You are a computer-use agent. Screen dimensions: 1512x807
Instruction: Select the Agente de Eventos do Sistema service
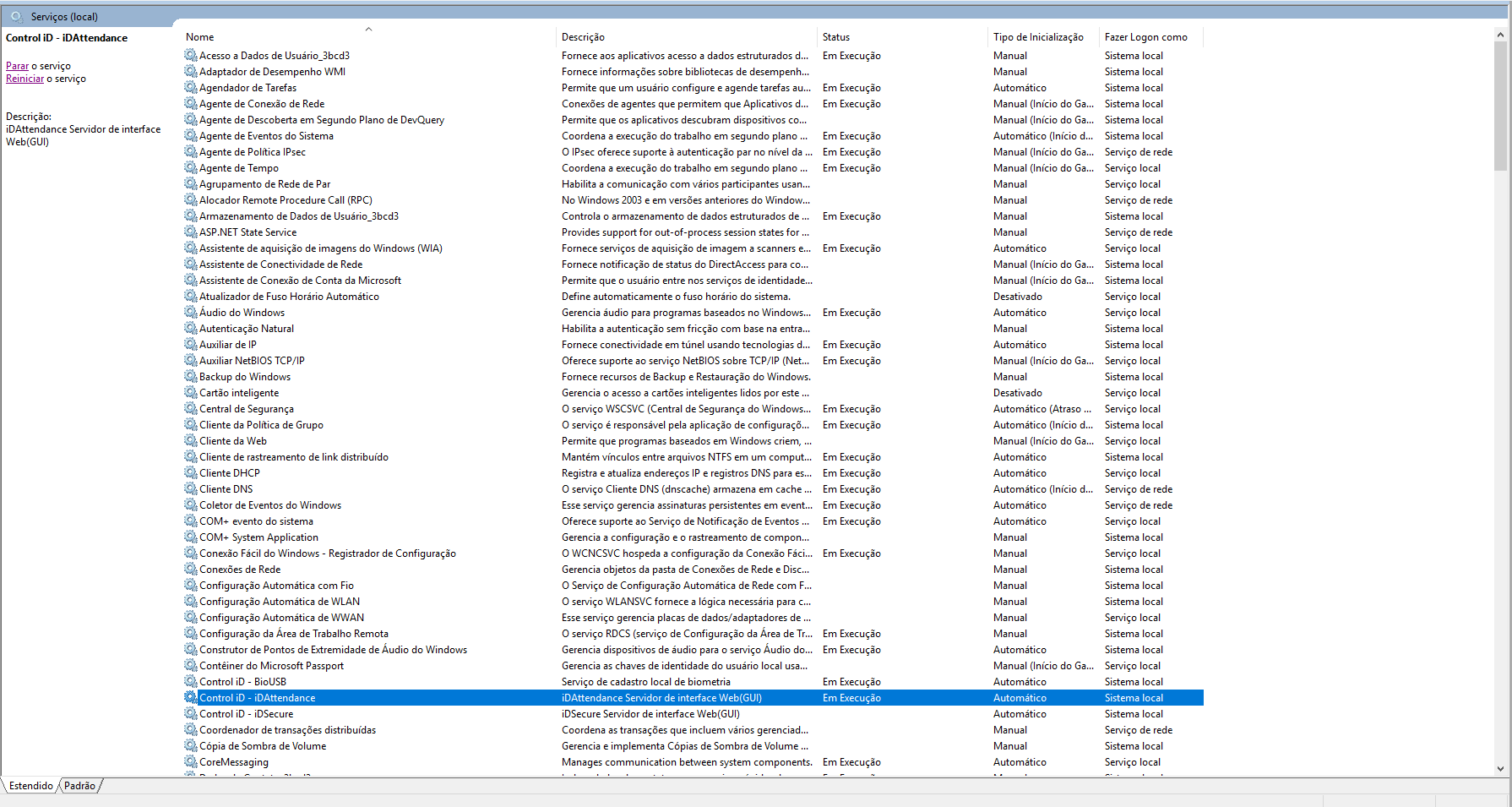(693, 136)
